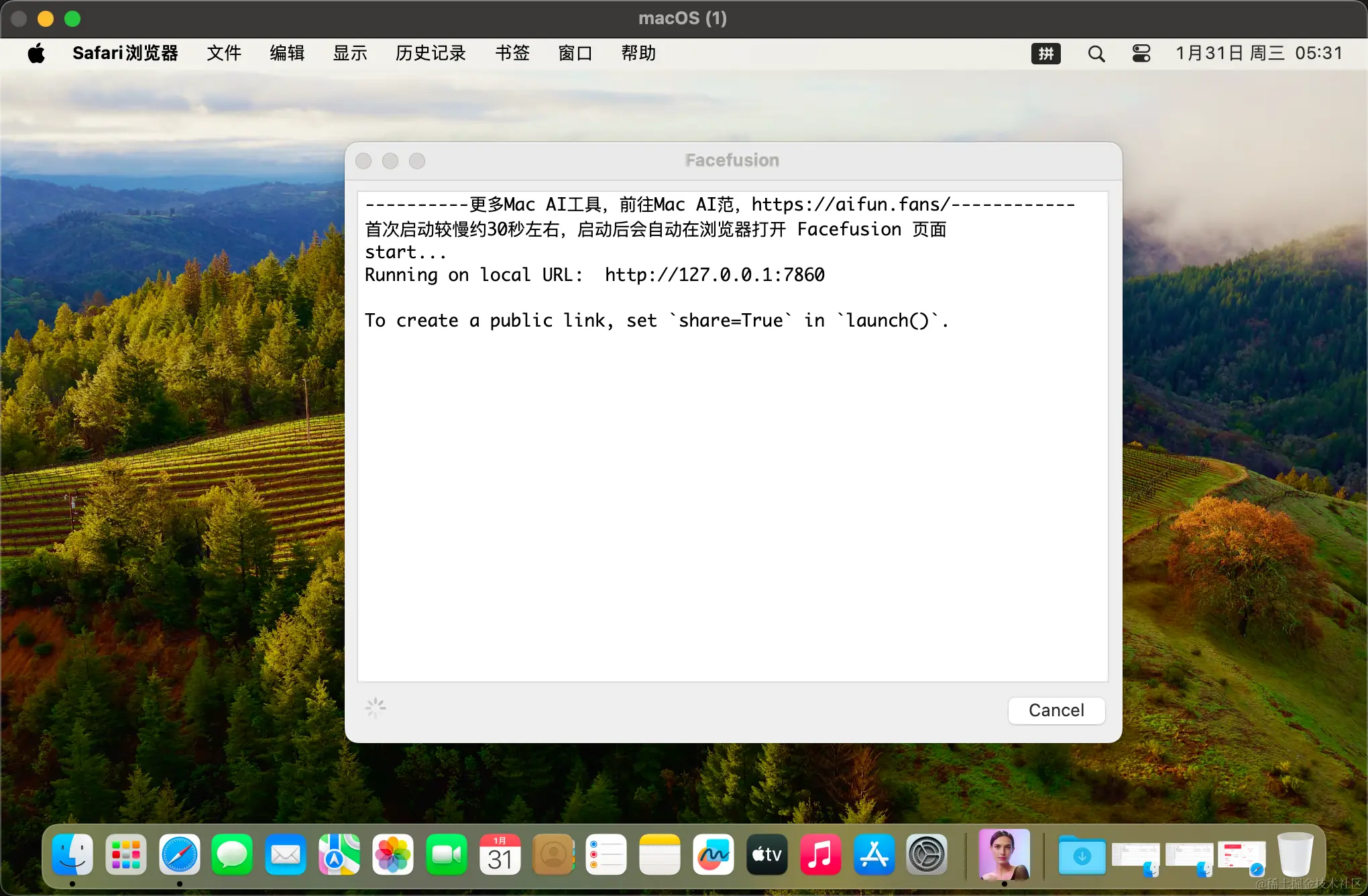The image size is (1368, 896).
Task: Open 书签 menu
Action: [512, 53]
